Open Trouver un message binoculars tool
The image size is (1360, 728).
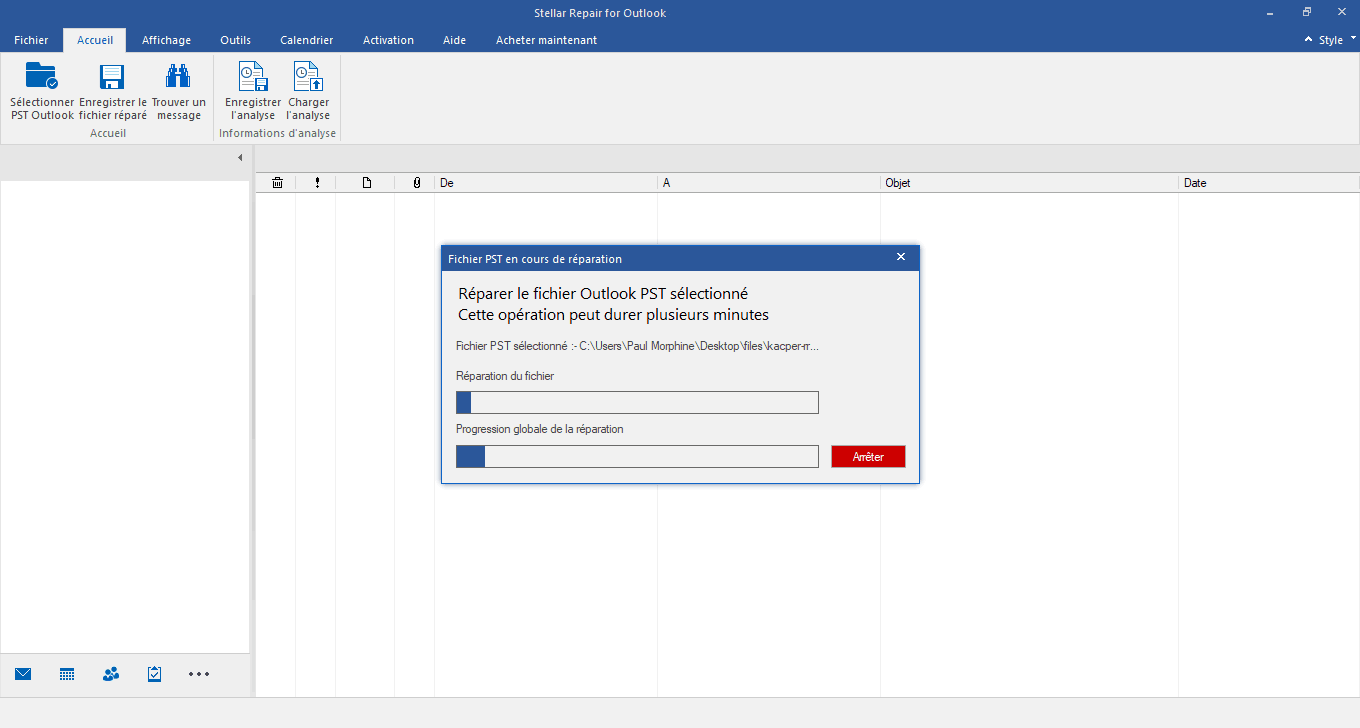tap(178, 78)
